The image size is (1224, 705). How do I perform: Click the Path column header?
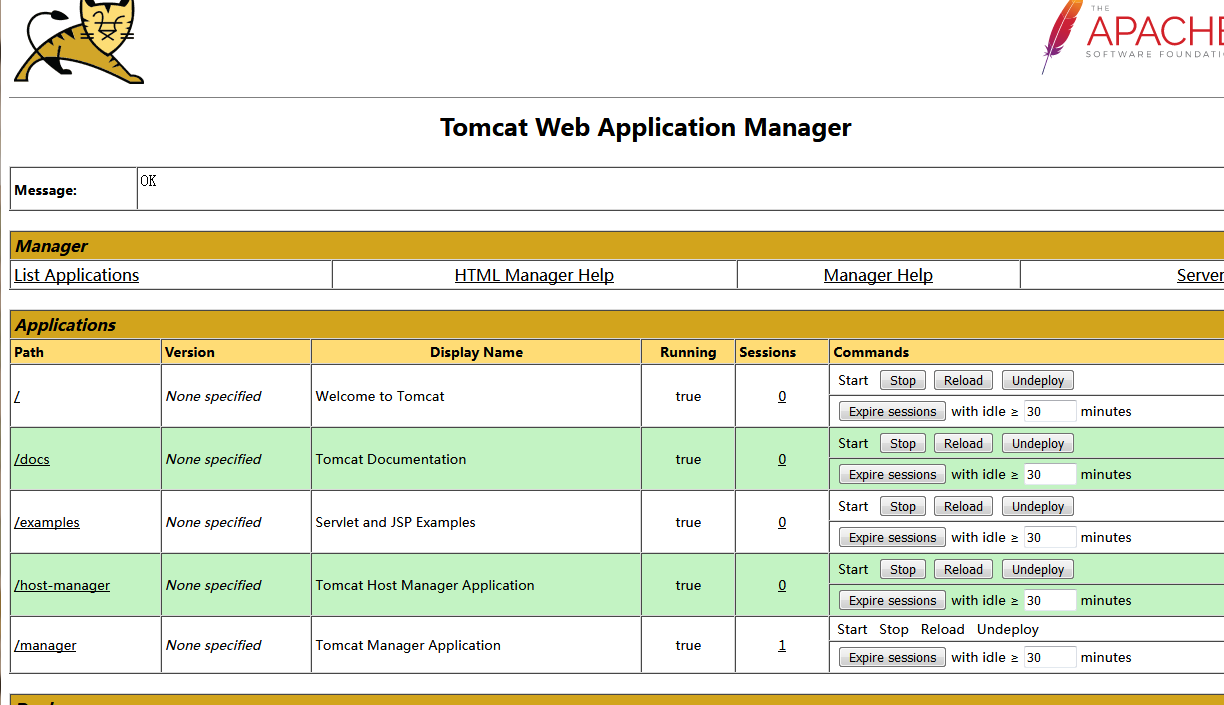point(29,352)
